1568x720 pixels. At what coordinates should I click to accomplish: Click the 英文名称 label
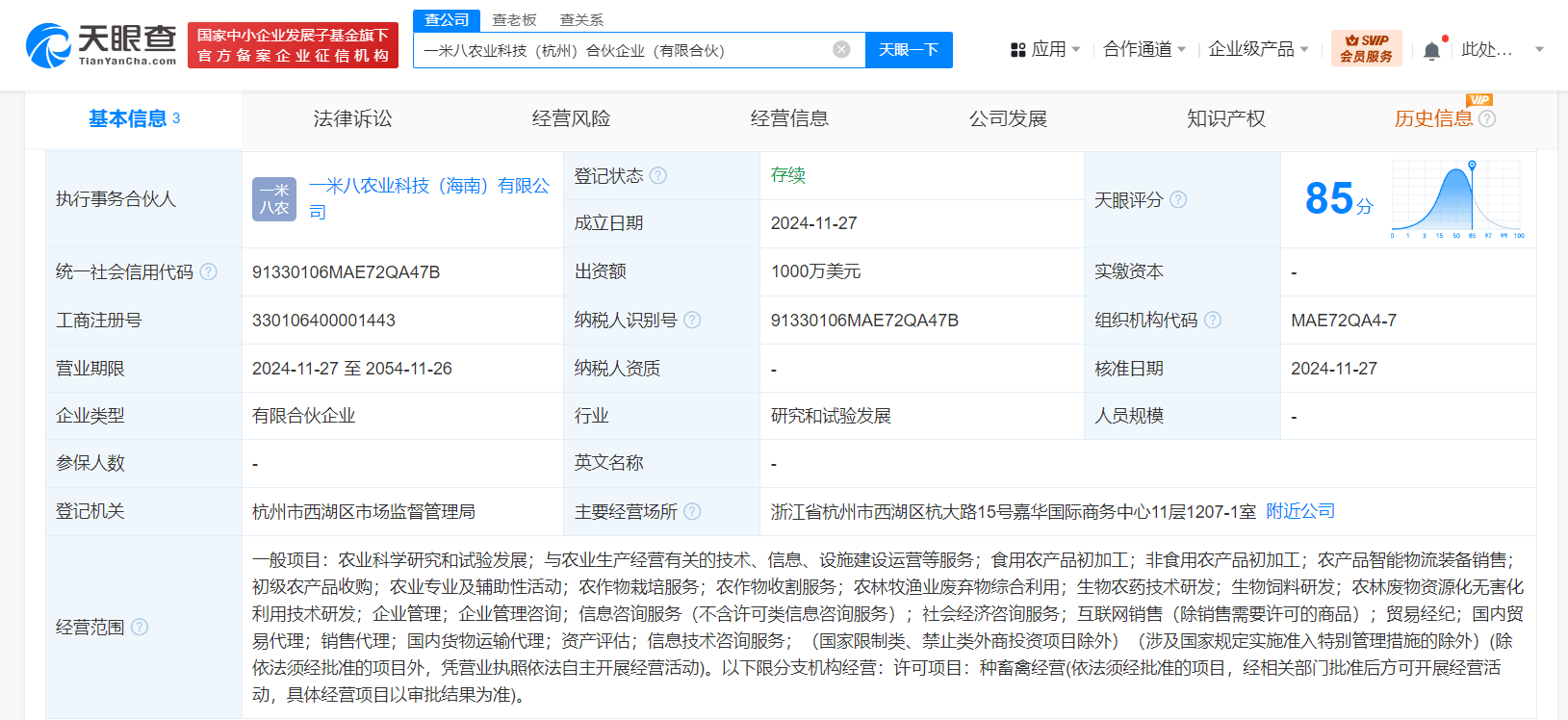coord(608,463)
